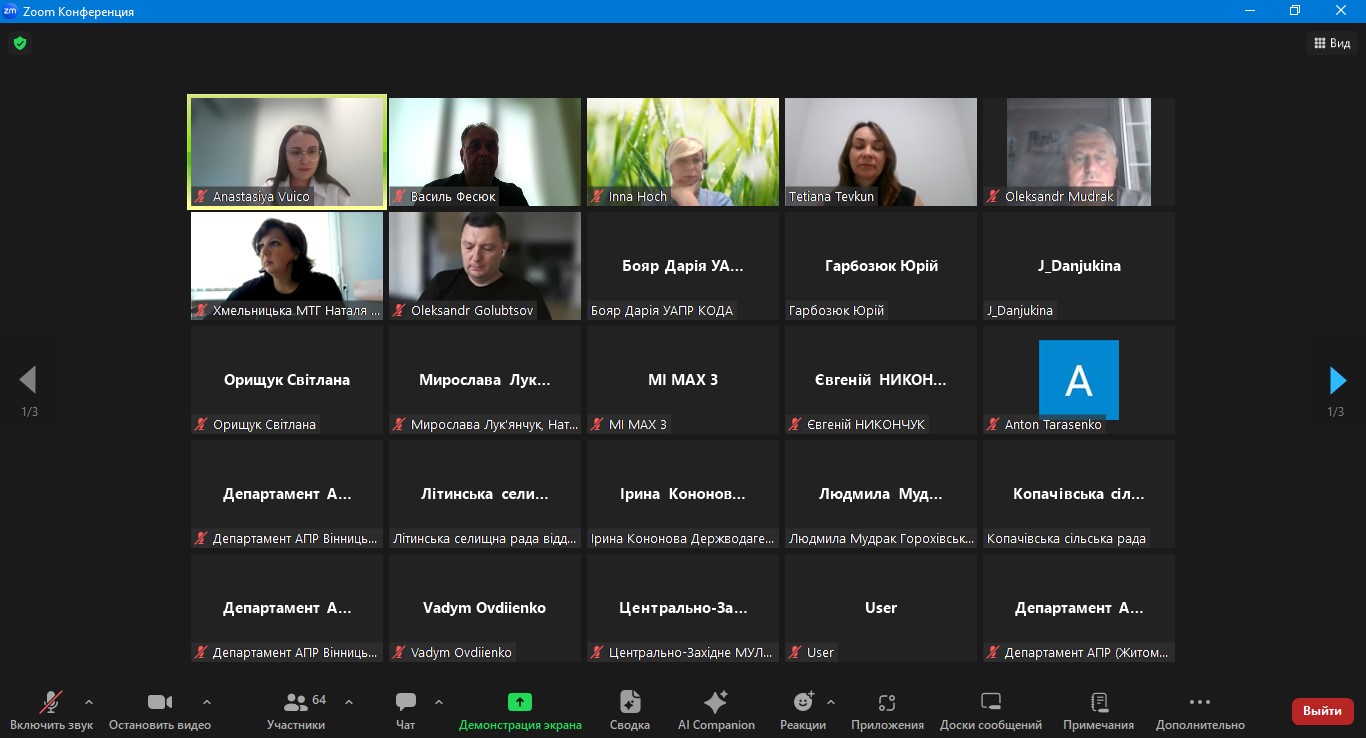Select Anastasiya Vuico's video tile

point(287,152)
